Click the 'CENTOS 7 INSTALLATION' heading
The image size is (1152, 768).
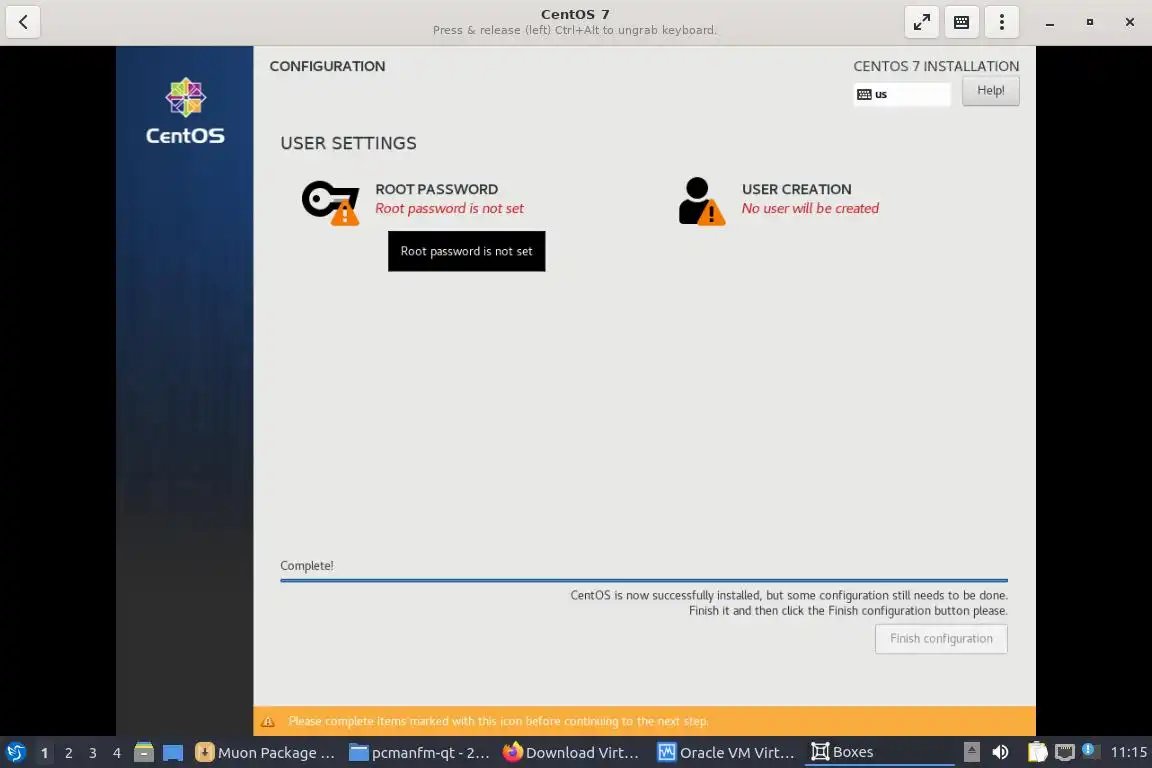click(x=936, y=66)
